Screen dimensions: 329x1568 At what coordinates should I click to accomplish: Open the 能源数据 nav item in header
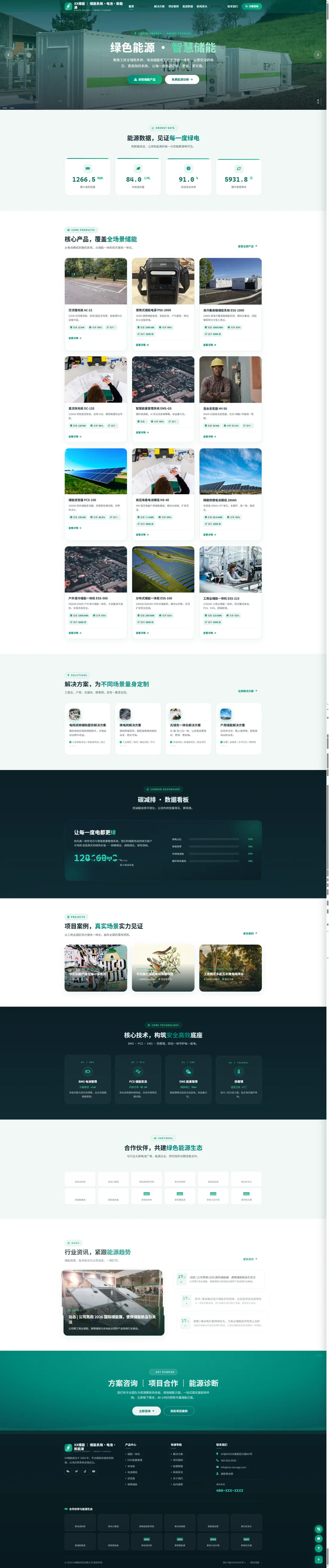(x=188, y=6)
